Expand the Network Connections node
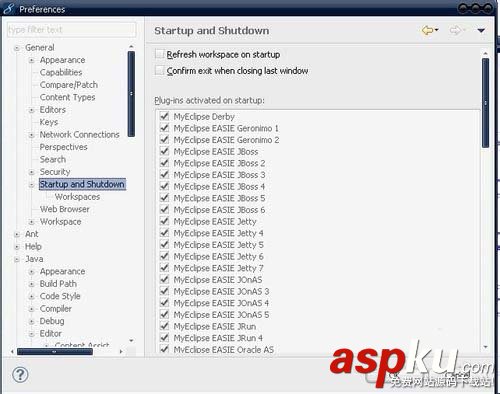Screen dimensions: 500x394 pyautogui.click(x=32, y=135)
